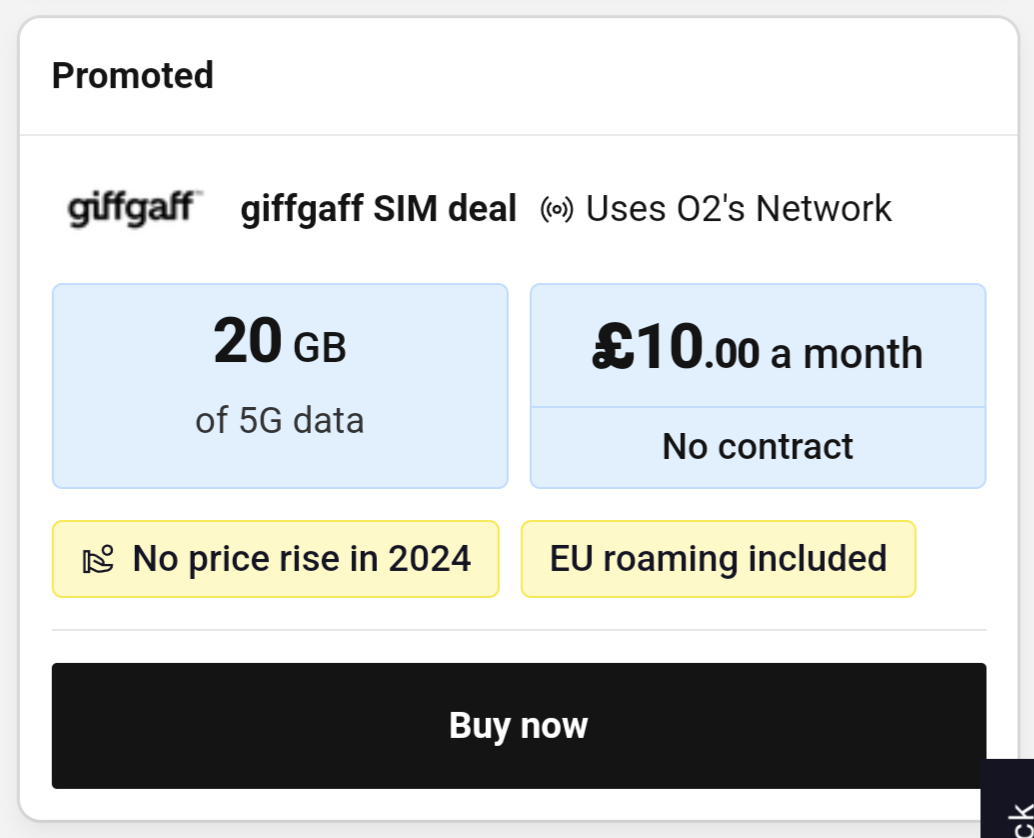
Task: Click the giffgaff logo
Action: (133, 208)
